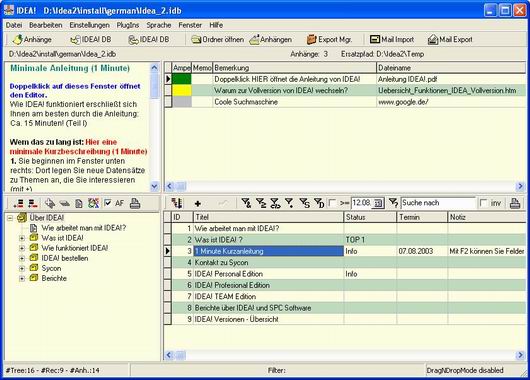Click into the 'Suche nach' search field
Image resolution: width=530 pixels, height=380 pixels.
438,203
